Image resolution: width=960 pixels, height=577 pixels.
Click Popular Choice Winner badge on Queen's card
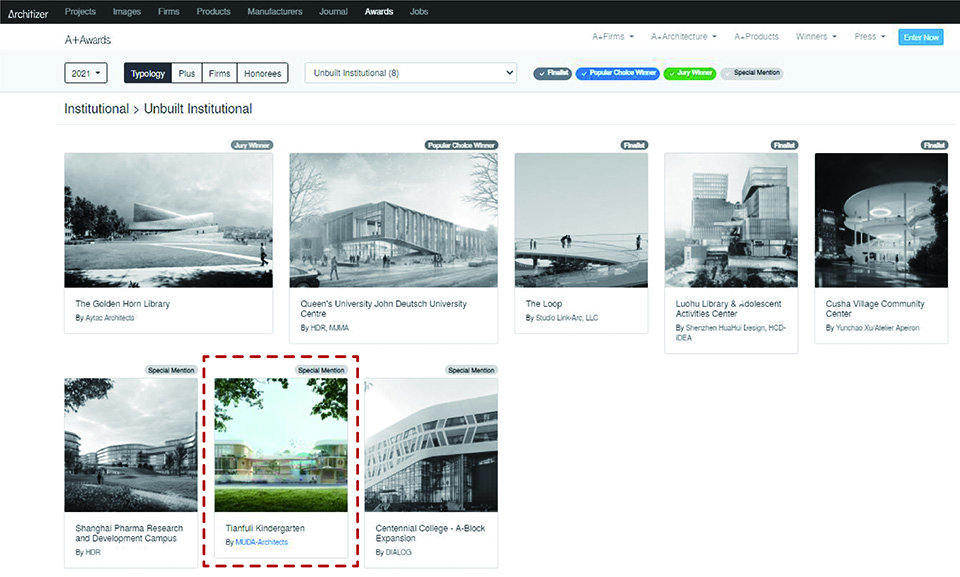point(462,145)
